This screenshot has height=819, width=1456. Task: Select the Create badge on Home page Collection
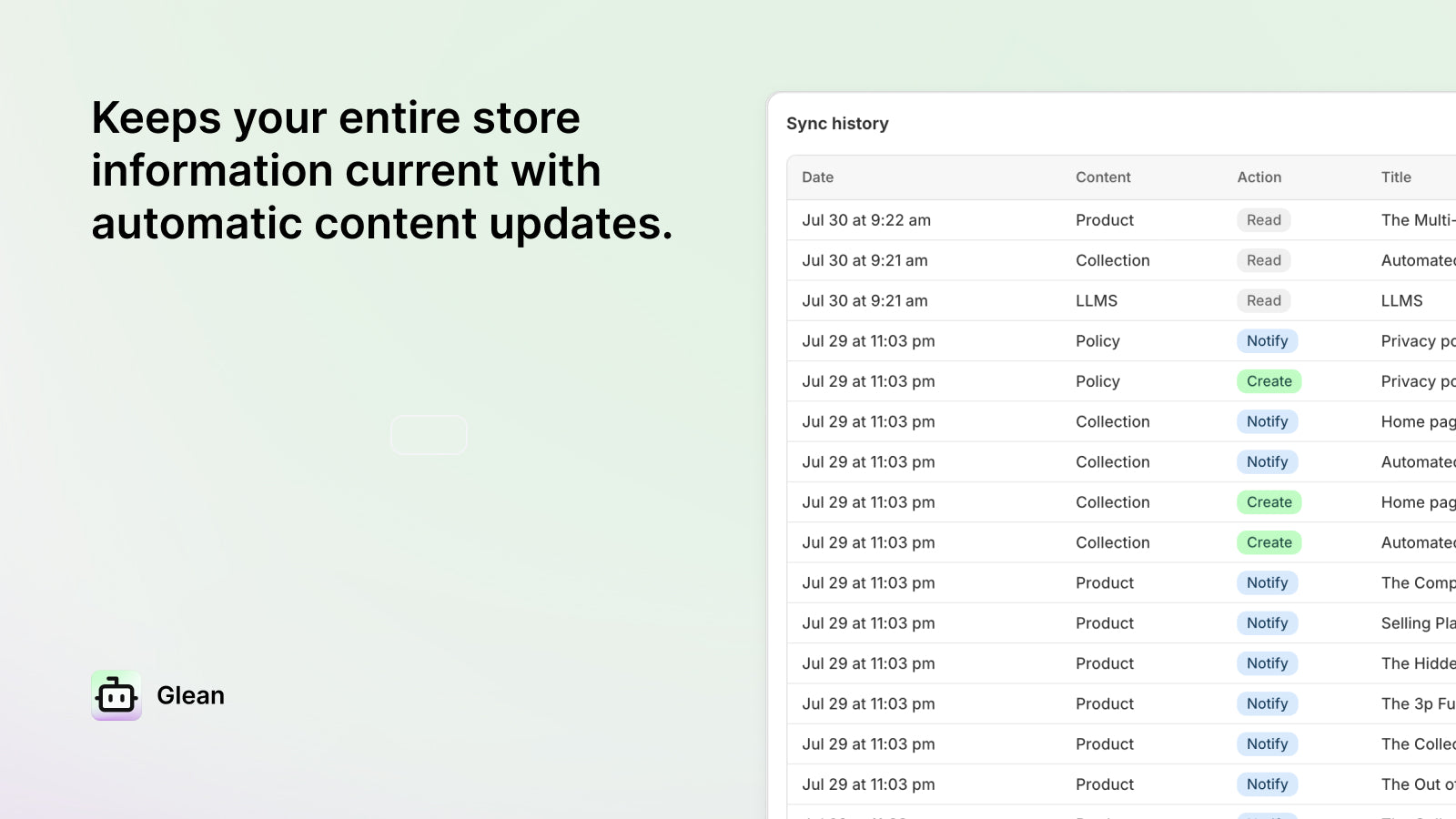point(1269,501)
